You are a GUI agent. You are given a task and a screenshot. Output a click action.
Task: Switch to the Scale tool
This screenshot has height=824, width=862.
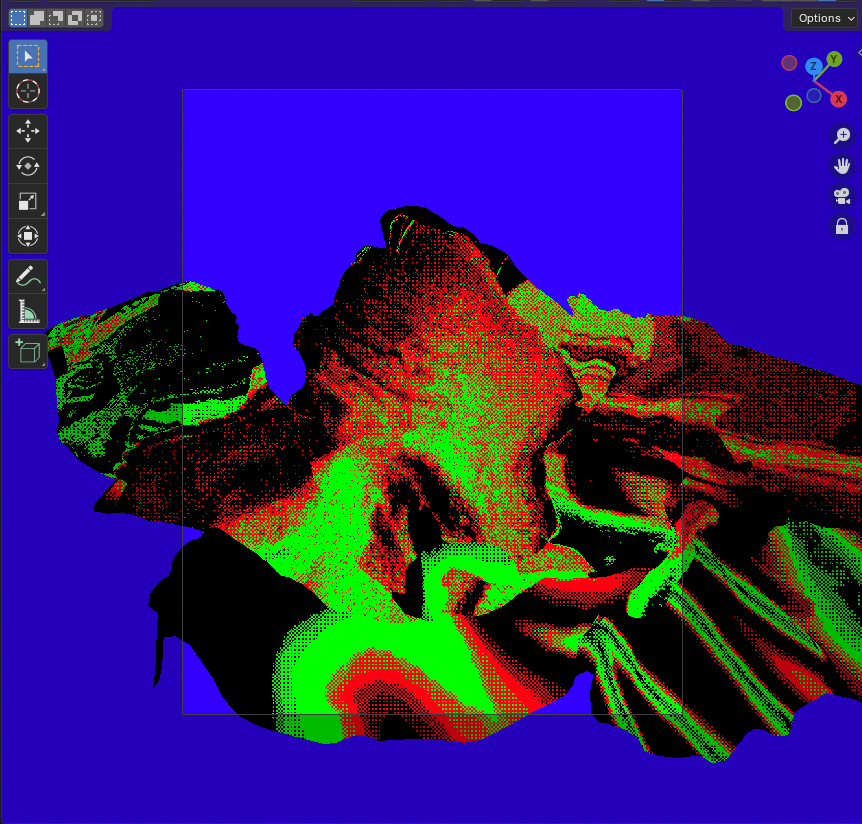(x=27, y=201)
